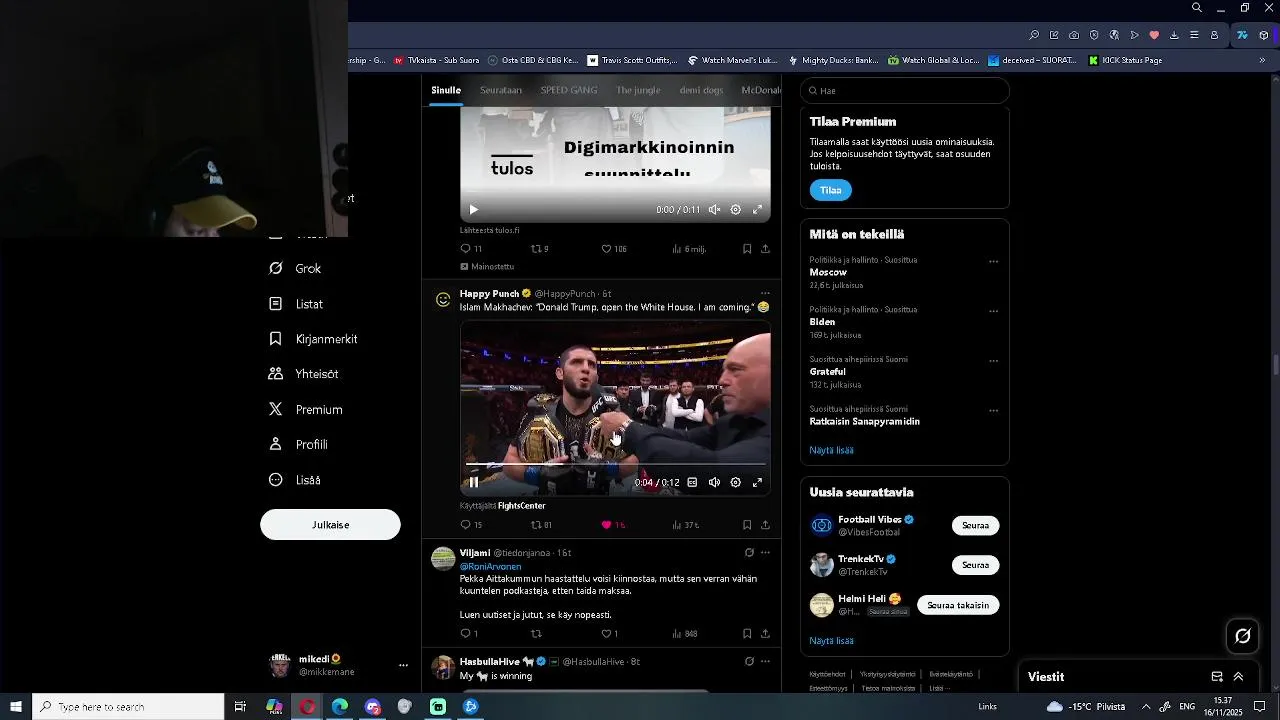Enter fullscreen on tulos.fi ad video
The height and width of the screenshot is (720, 1280).
tap(758, 210)
